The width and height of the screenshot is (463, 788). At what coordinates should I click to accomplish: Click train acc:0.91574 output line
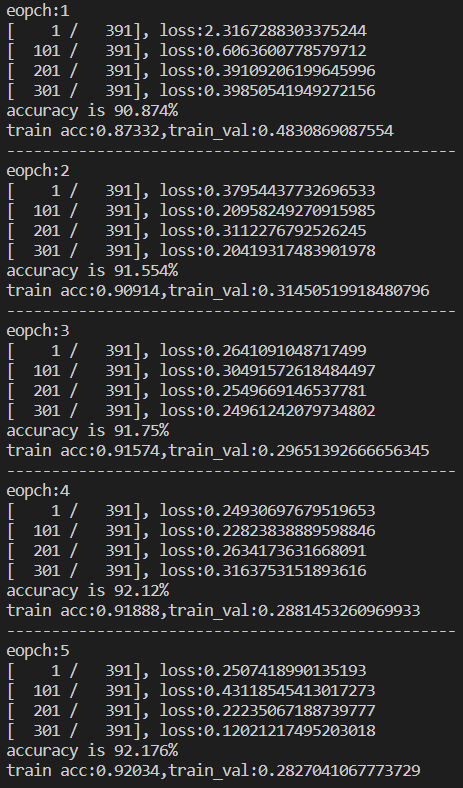pos(218,450)
